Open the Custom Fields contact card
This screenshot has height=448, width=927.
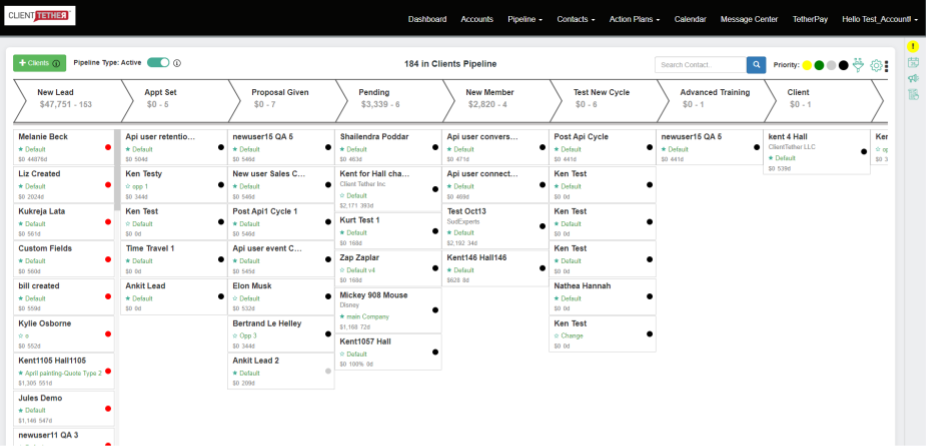coord(64,259)
